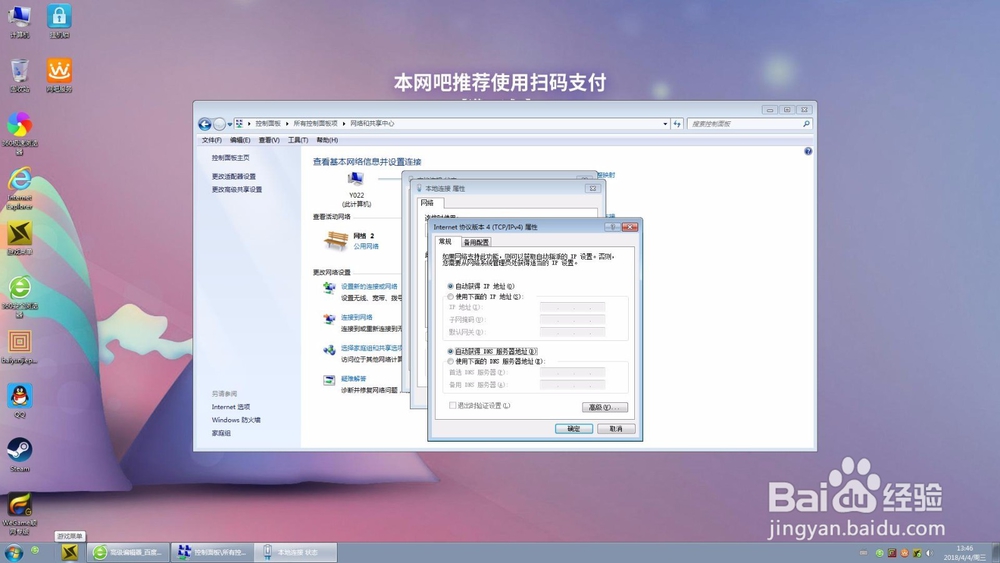Open the colorful 360 browser desktop icon

(x=20, y=133)
